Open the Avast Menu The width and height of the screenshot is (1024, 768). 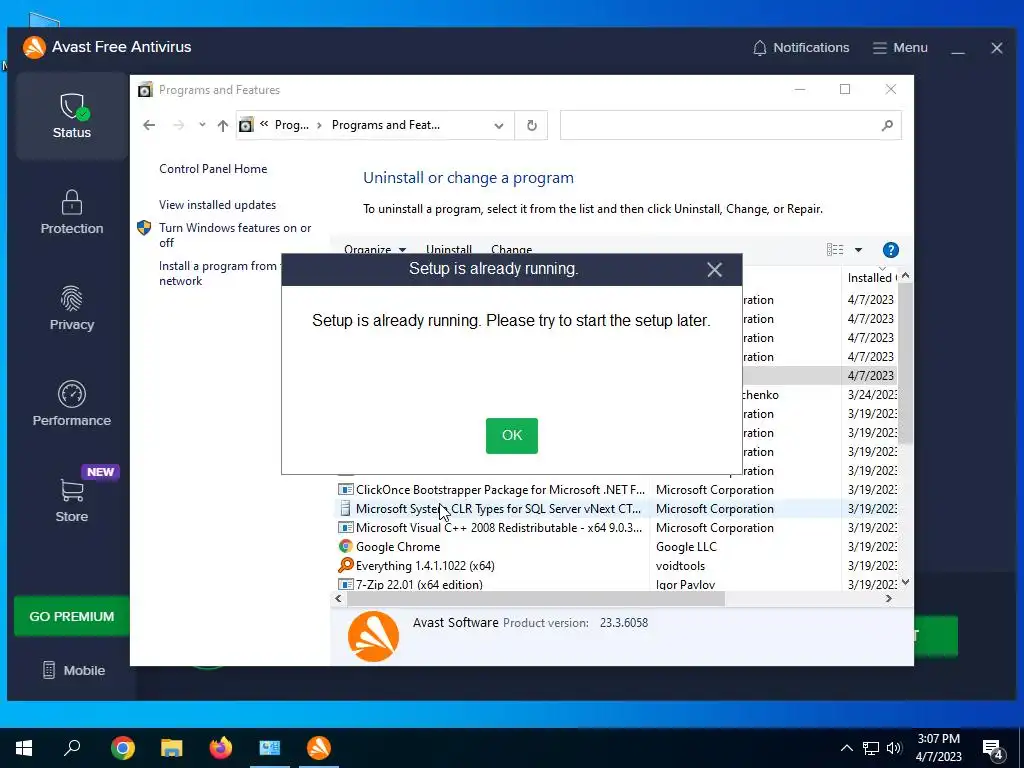[900, 48]
